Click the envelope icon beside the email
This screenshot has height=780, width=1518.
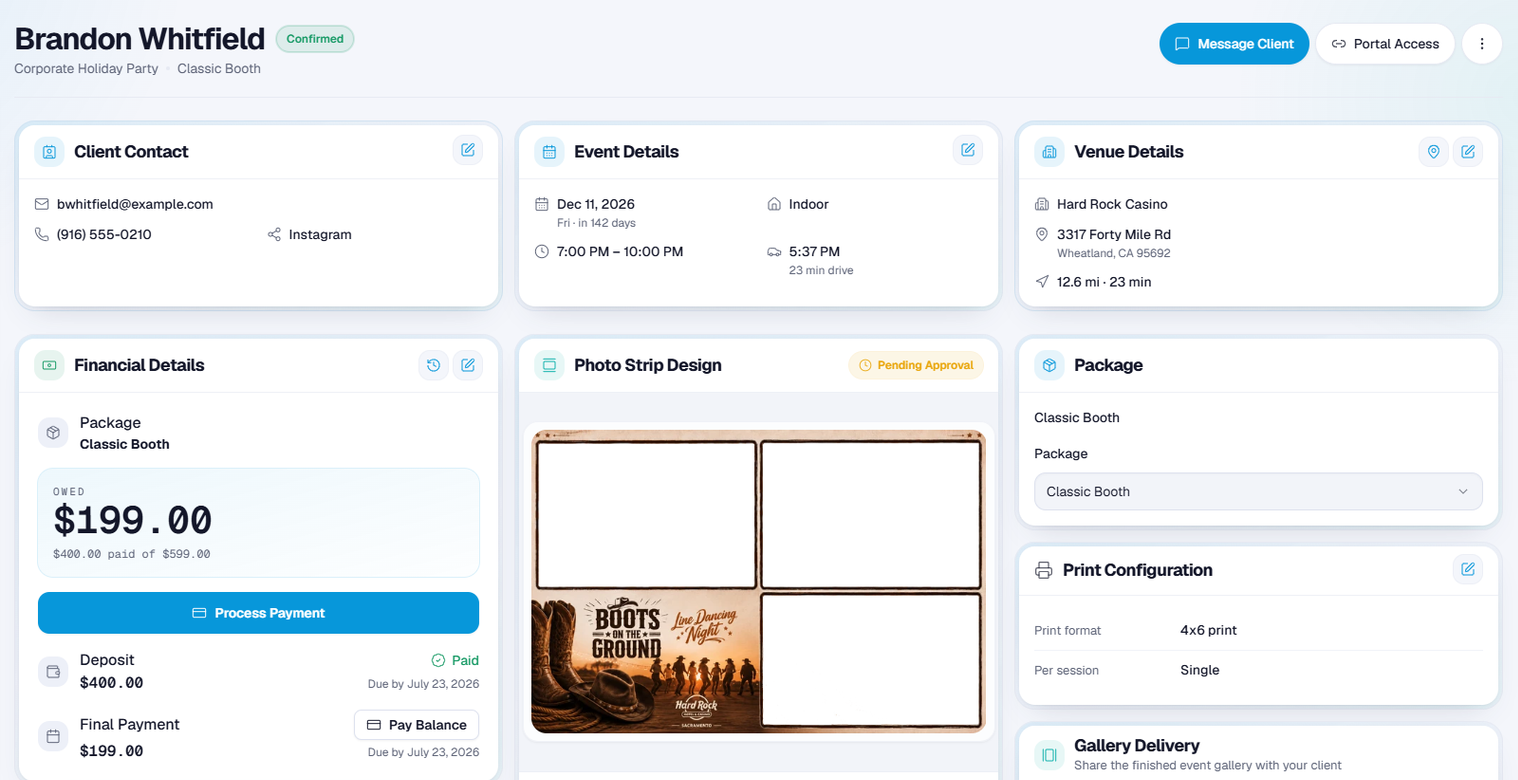[x=42, y=204]
